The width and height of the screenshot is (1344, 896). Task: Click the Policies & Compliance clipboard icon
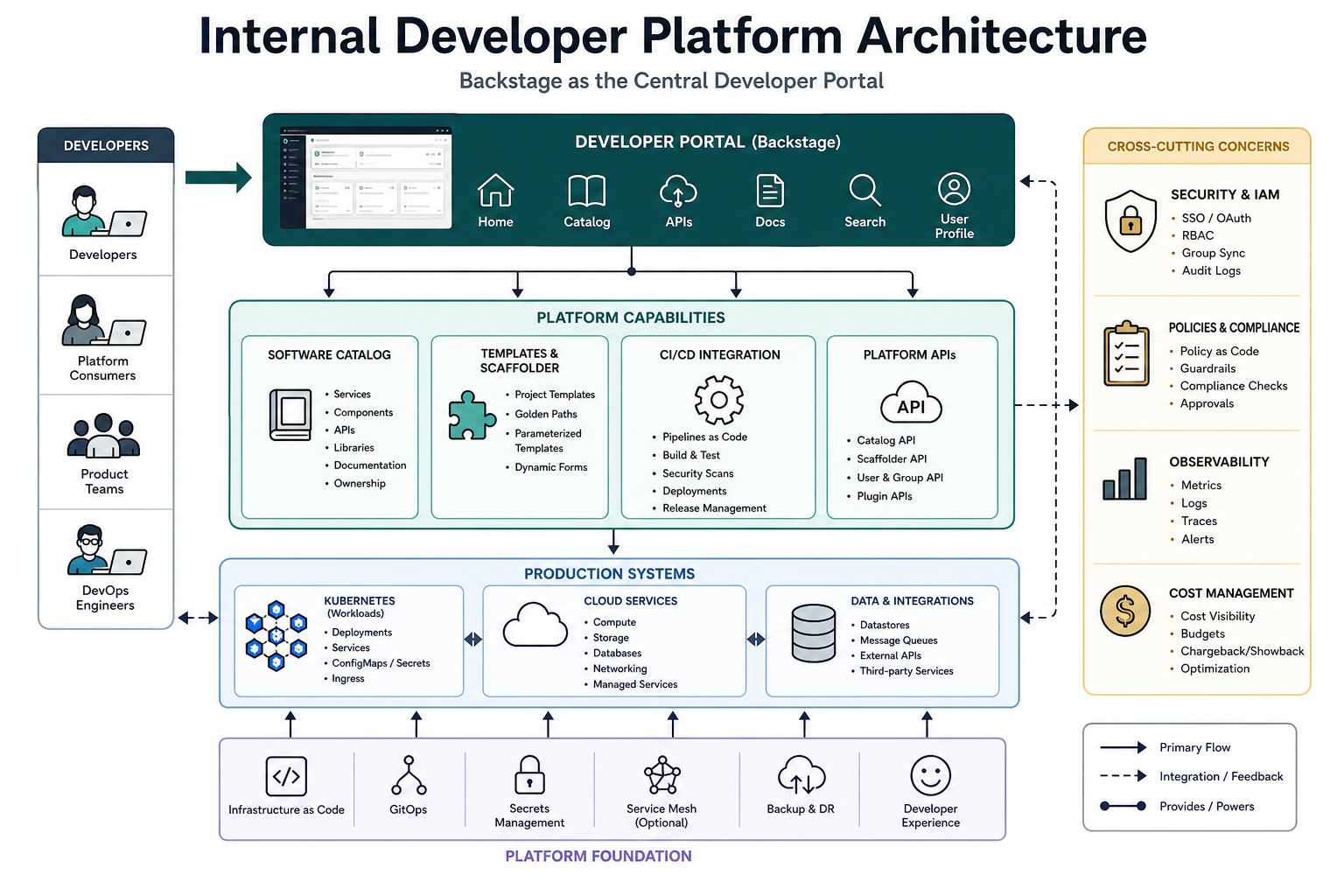pyautogui.click(x=1126, y=353)
